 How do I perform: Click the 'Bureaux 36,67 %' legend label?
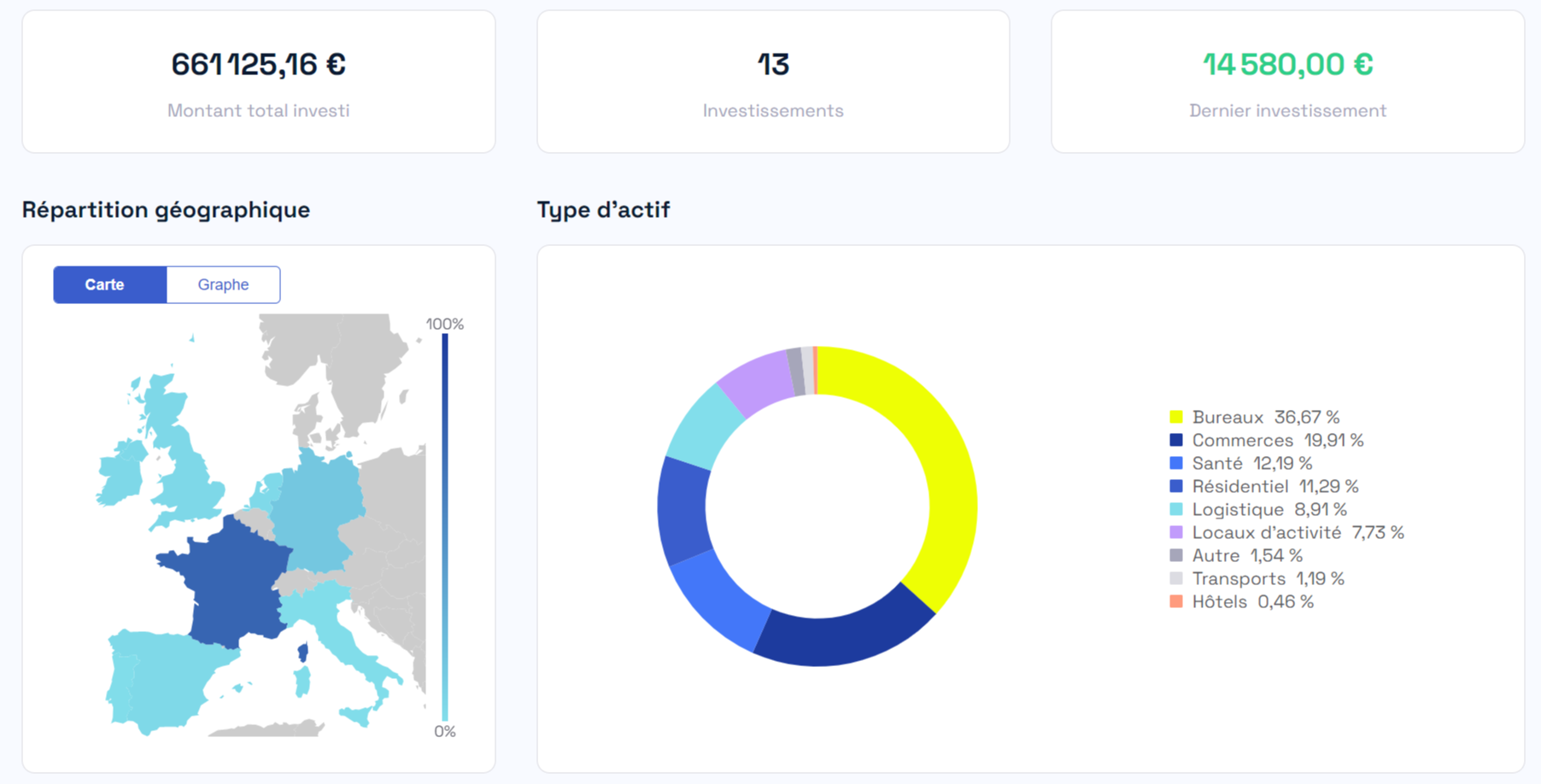1266,417
